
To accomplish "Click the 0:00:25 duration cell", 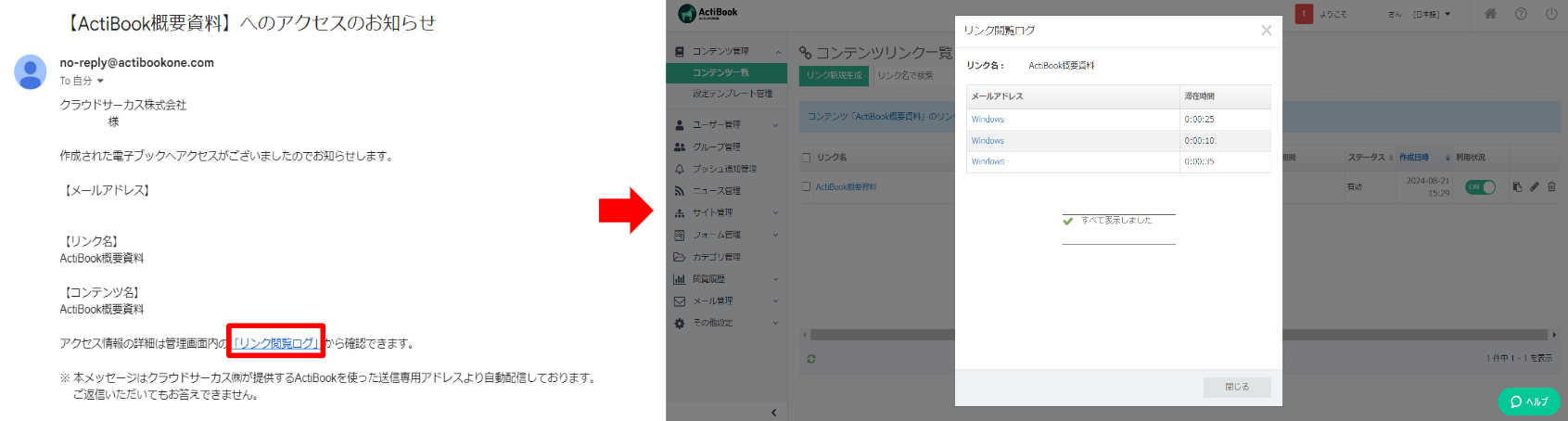I will pyautogui.click(x=1225, y=120).
